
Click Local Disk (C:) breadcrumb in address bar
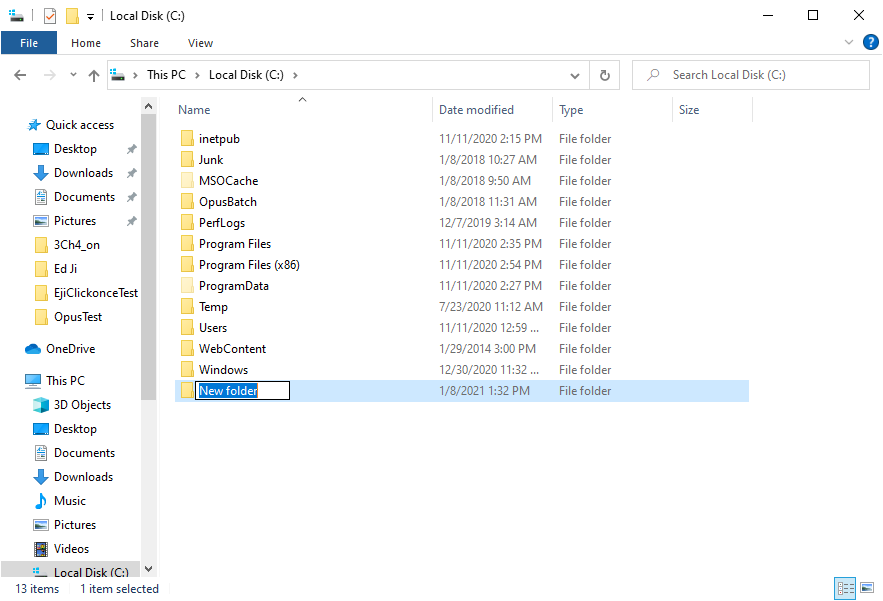pyautogui.click(x=246, y=75)
